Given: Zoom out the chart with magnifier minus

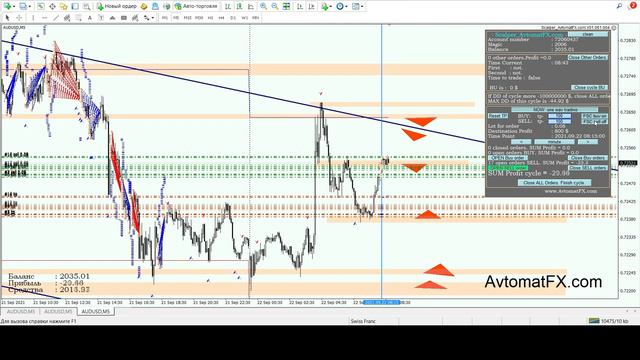Looking at the screenshot, I should 275,6.
